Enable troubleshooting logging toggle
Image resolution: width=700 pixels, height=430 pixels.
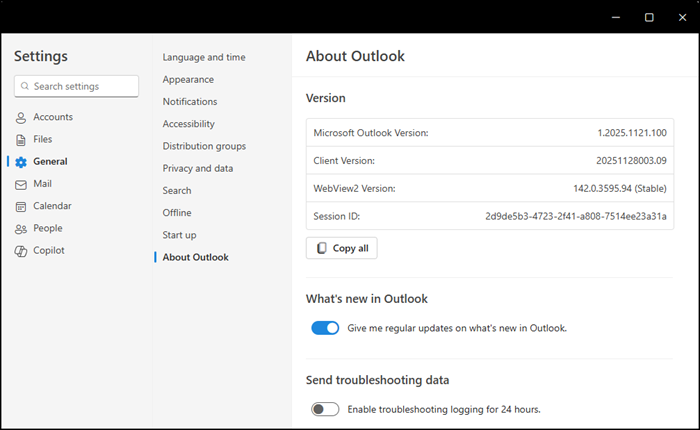click(325, 409)
